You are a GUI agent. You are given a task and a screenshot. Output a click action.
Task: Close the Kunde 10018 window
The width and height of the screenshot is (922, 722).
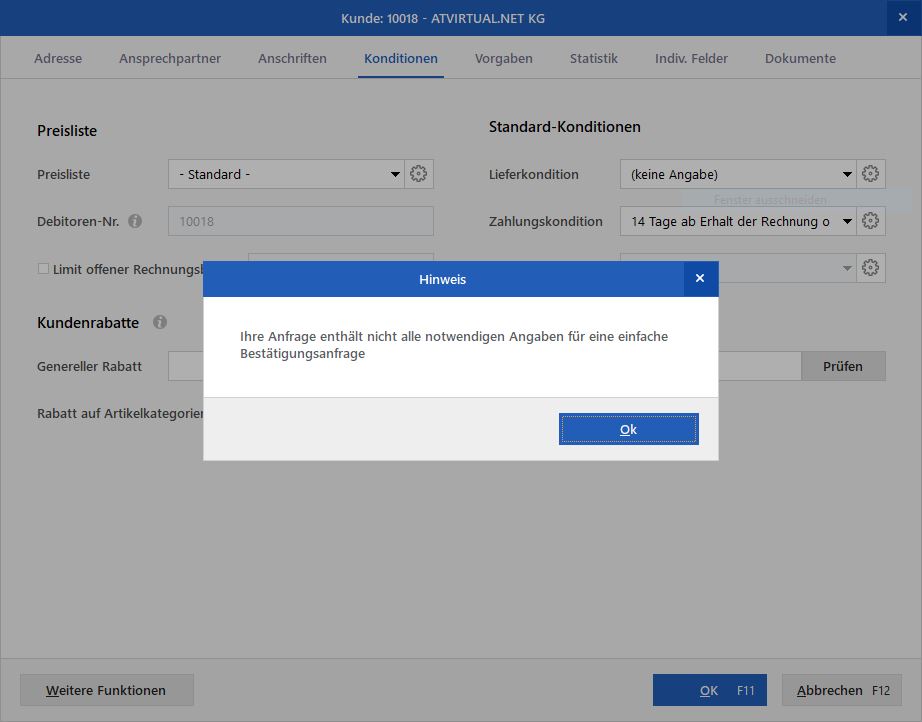click(903, 18)
